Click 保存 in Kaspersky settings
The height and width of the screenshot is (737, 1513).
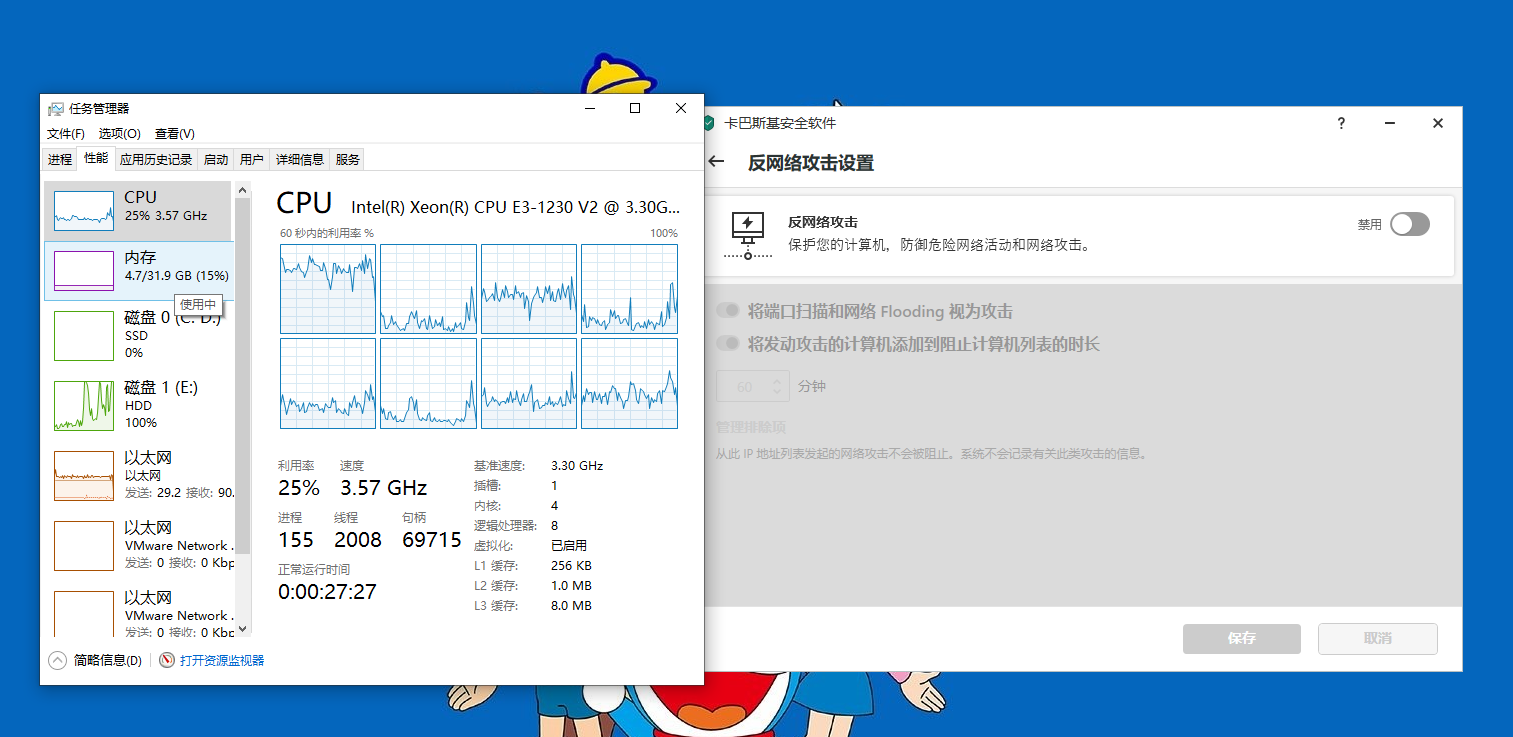pos(1242,638)
